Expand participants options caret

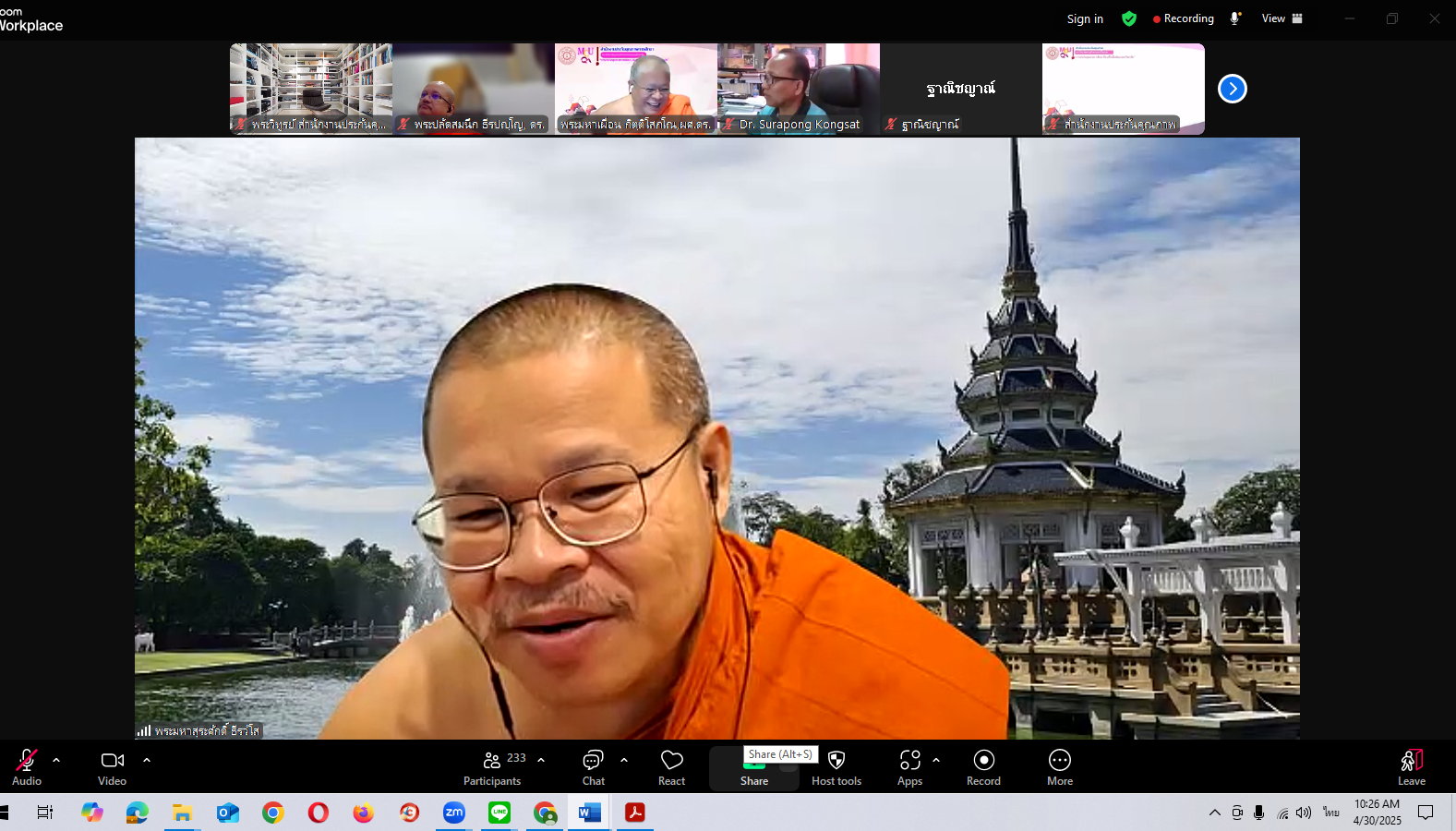tap(541, 760)
